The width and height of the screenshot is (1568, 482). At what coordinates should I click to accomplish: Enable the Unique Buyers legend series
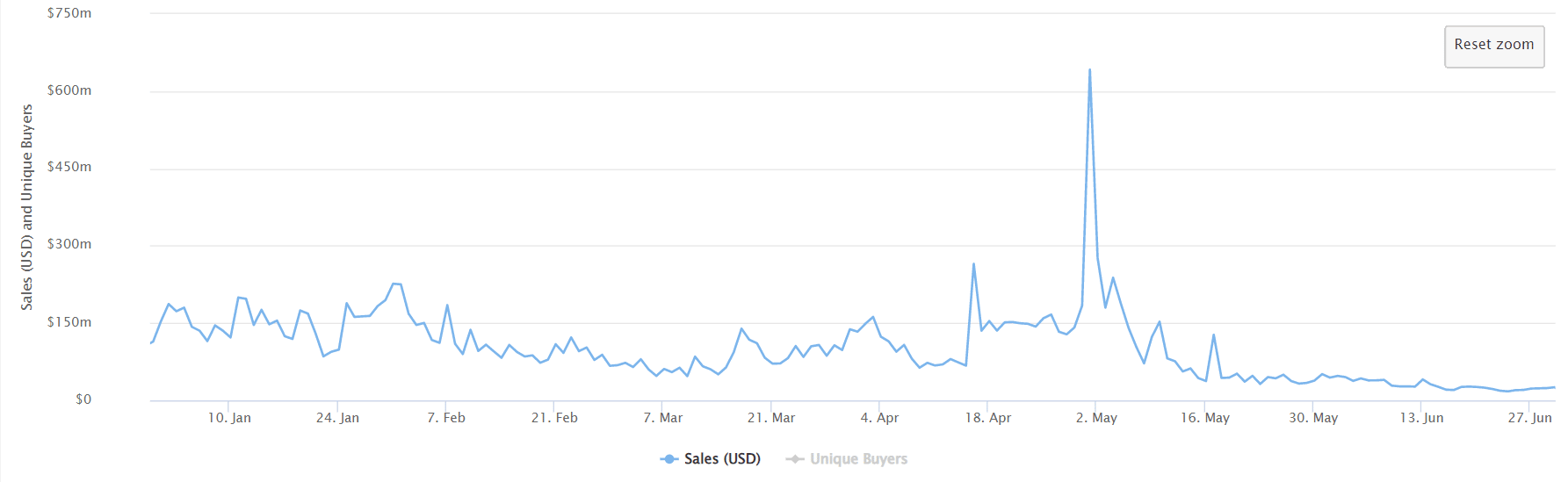[x=847, y=459]
